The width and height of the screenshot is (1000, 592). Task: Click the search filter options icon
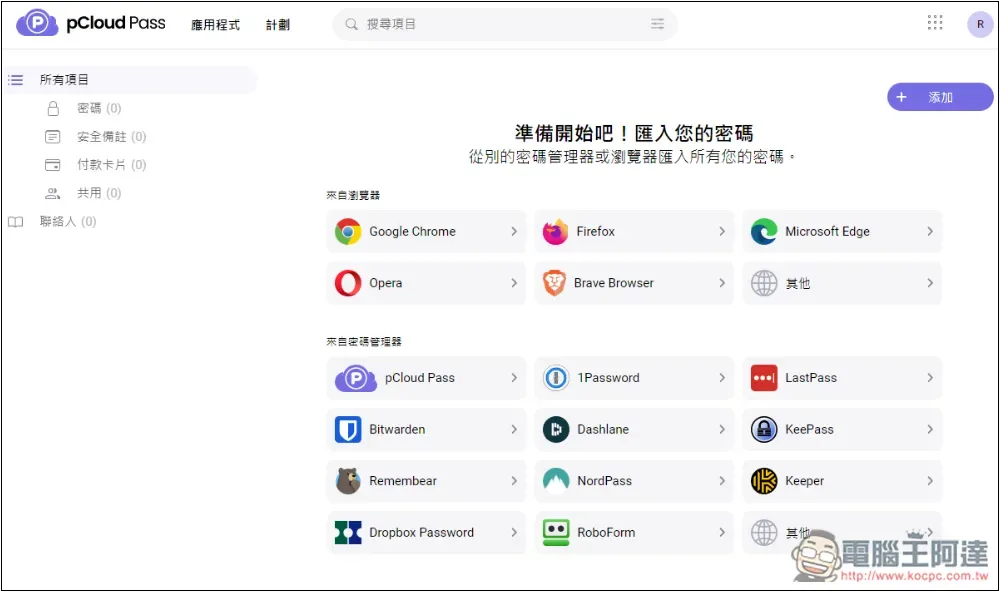click(x=657, y=24)
